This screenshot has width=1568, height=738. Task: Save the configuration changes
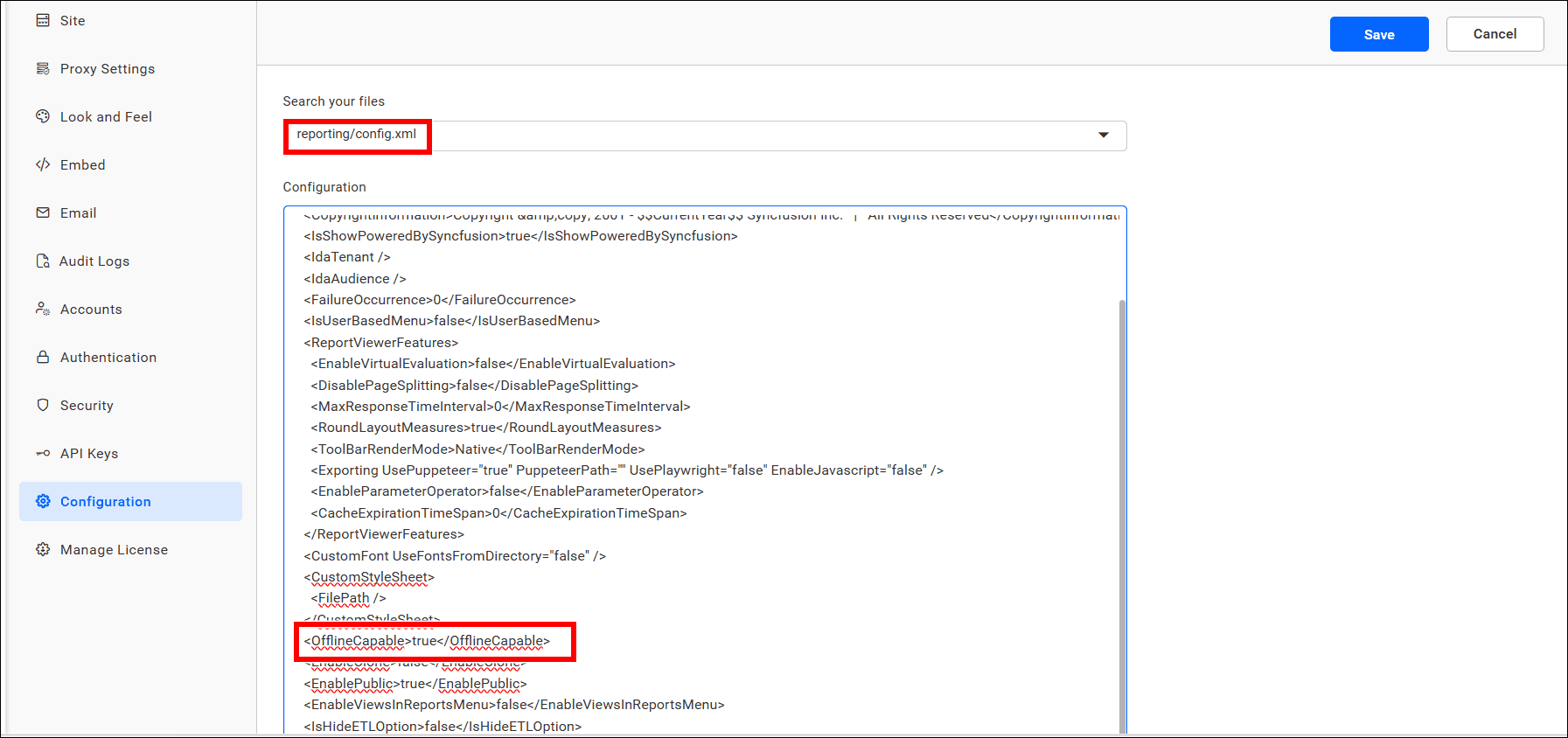point(1378,34)
